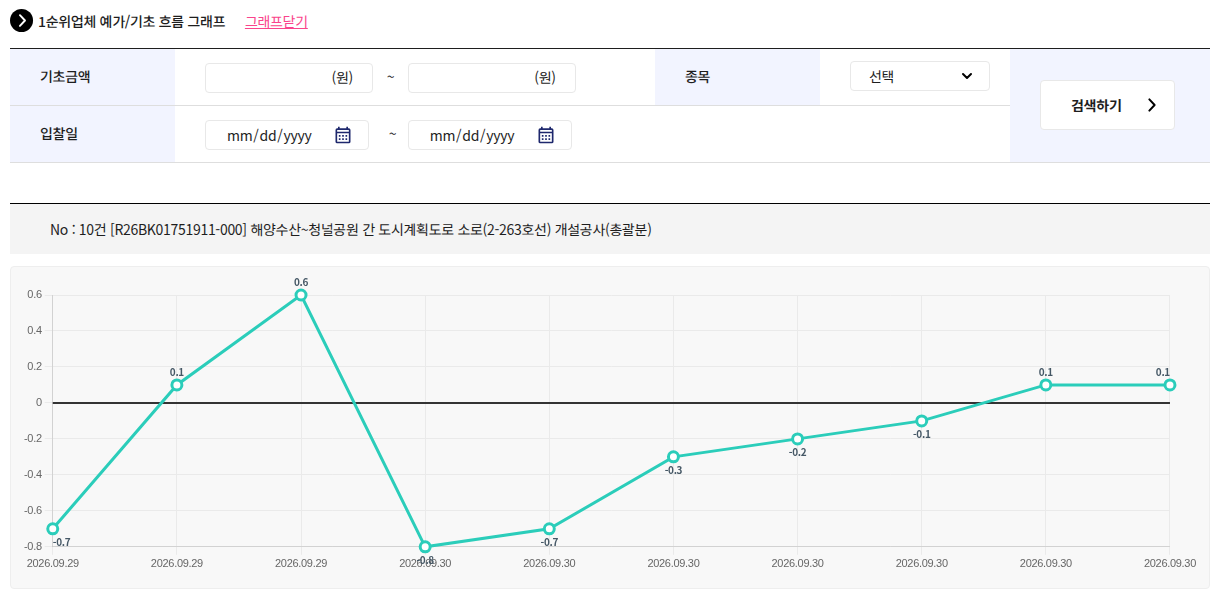
Task: Open the calendar picker for the 입찰일 end date
Action: 546,136
